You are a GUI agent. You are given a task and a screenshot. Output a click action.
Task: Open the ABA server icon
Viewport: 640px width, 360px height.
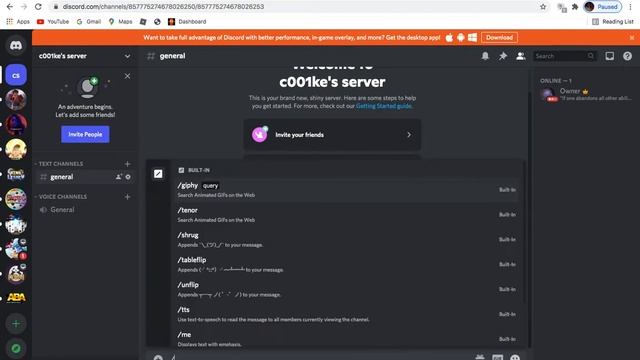click(x=16, y=298)
